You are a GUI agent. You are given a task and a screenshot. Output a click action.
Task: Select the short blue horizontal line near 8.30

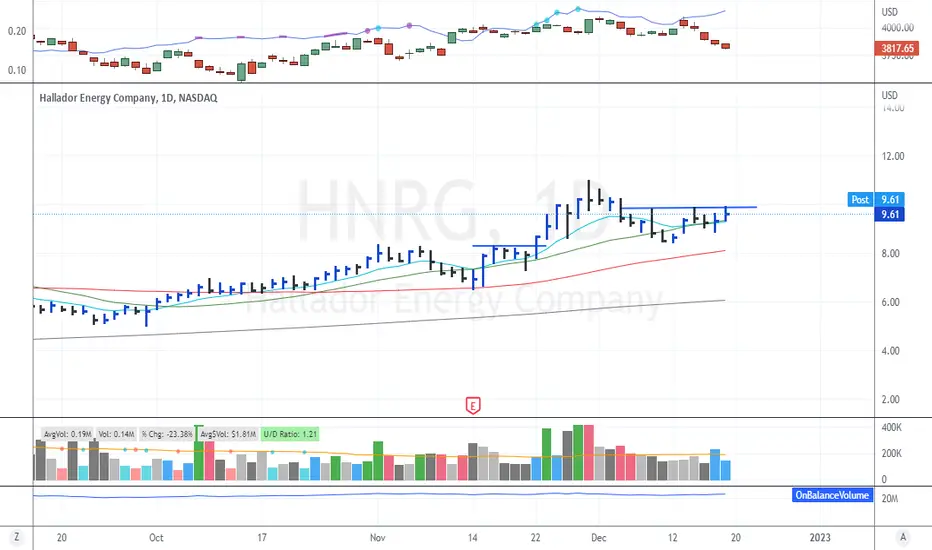pyautogui.click(x=509, y=246)
